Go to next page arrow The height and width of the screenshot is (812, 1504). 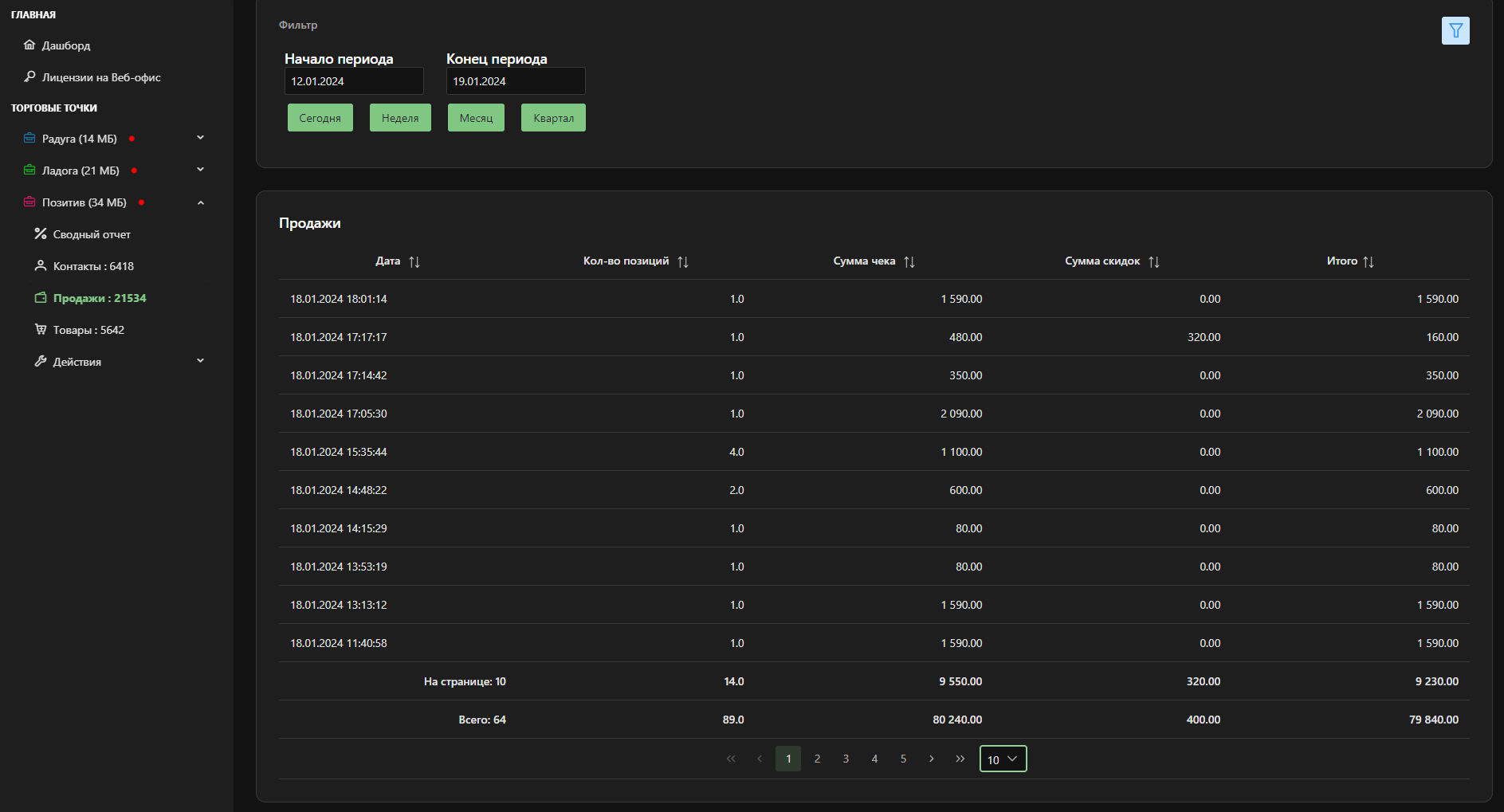pyautogui.click(x=932, y=759)
